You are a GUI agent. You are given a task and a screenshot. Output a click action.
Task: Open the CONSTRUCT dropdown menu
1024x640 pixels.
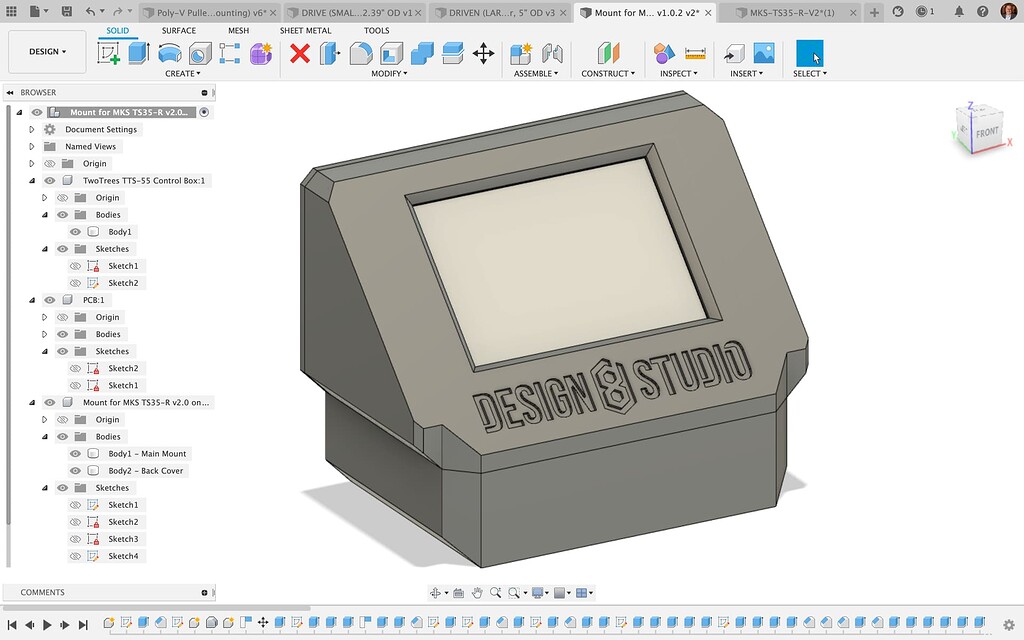(x=608, y=74)
